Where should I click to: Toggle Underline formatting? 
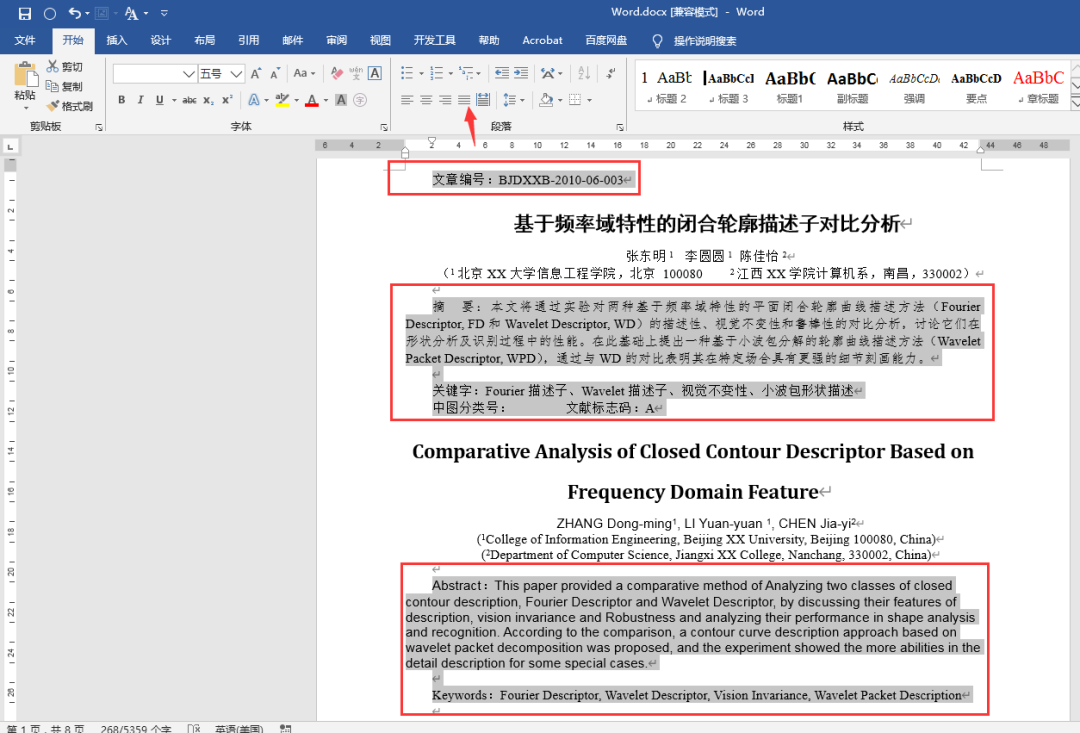tap(159, 100)
